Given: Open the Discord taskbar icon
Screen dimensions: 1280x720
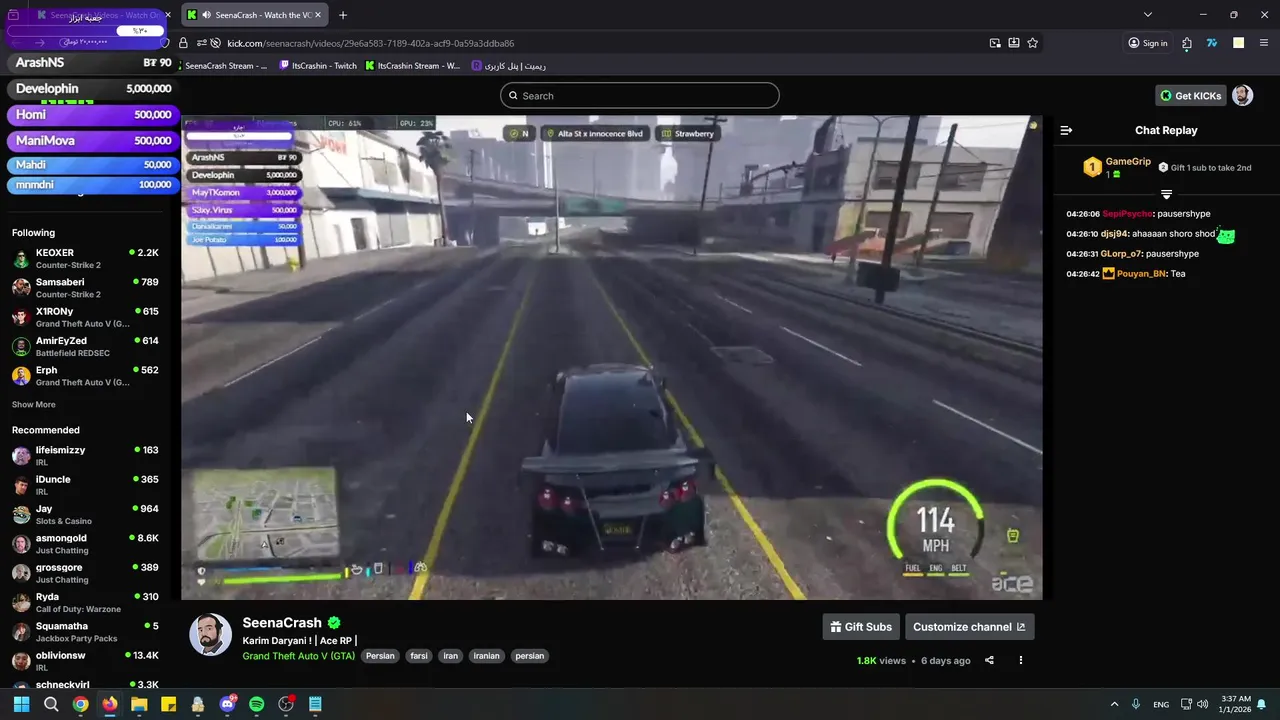Looking at the screenshot, I should [x=227, y=704].
